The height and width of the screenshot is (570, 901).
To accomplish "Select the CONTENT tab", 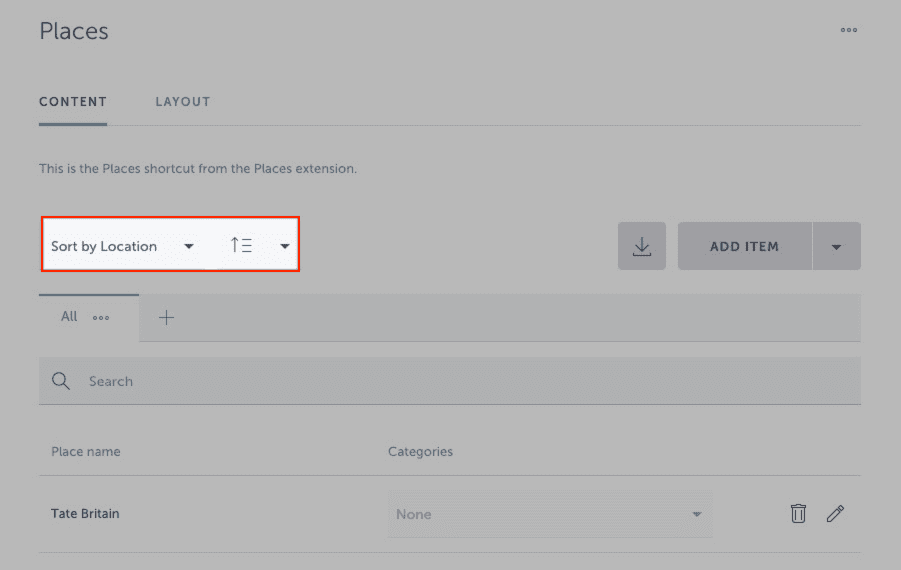I will [x=72, y=102].
